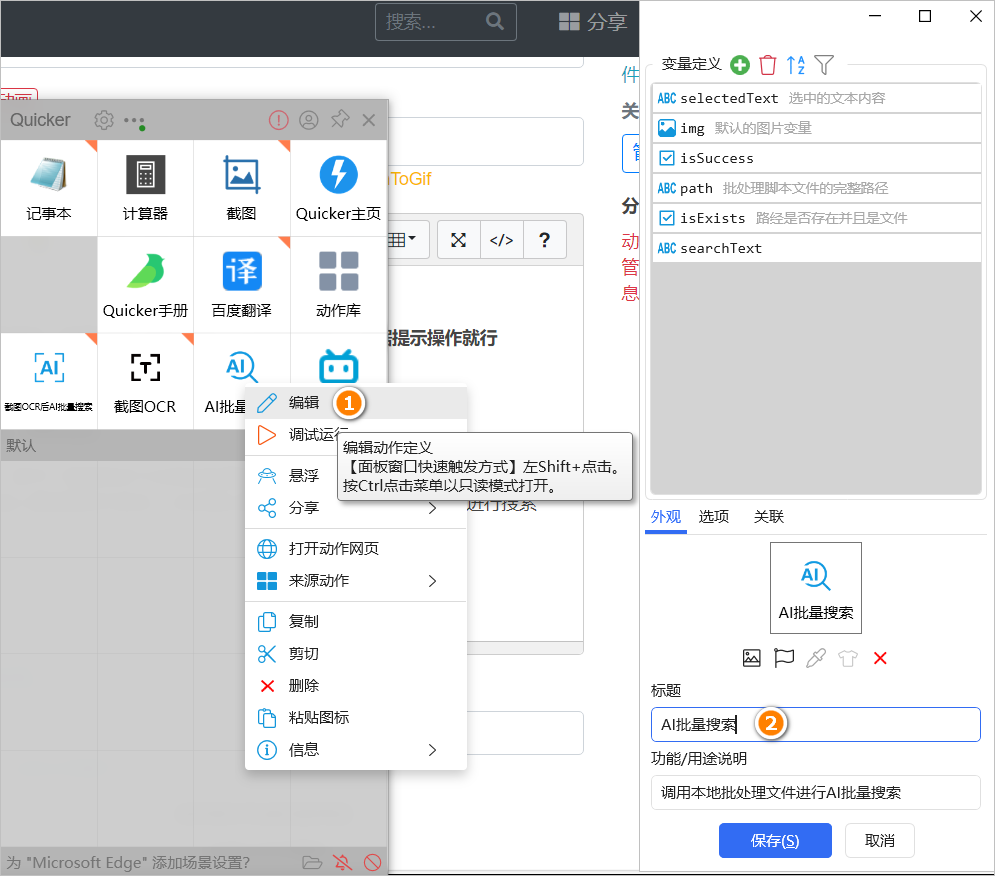Image resolution: width=995 pixels, height=876 pixels.
Task: Select 编辑 in context menu
Action: pyautogui.click(x=356, y=402)
